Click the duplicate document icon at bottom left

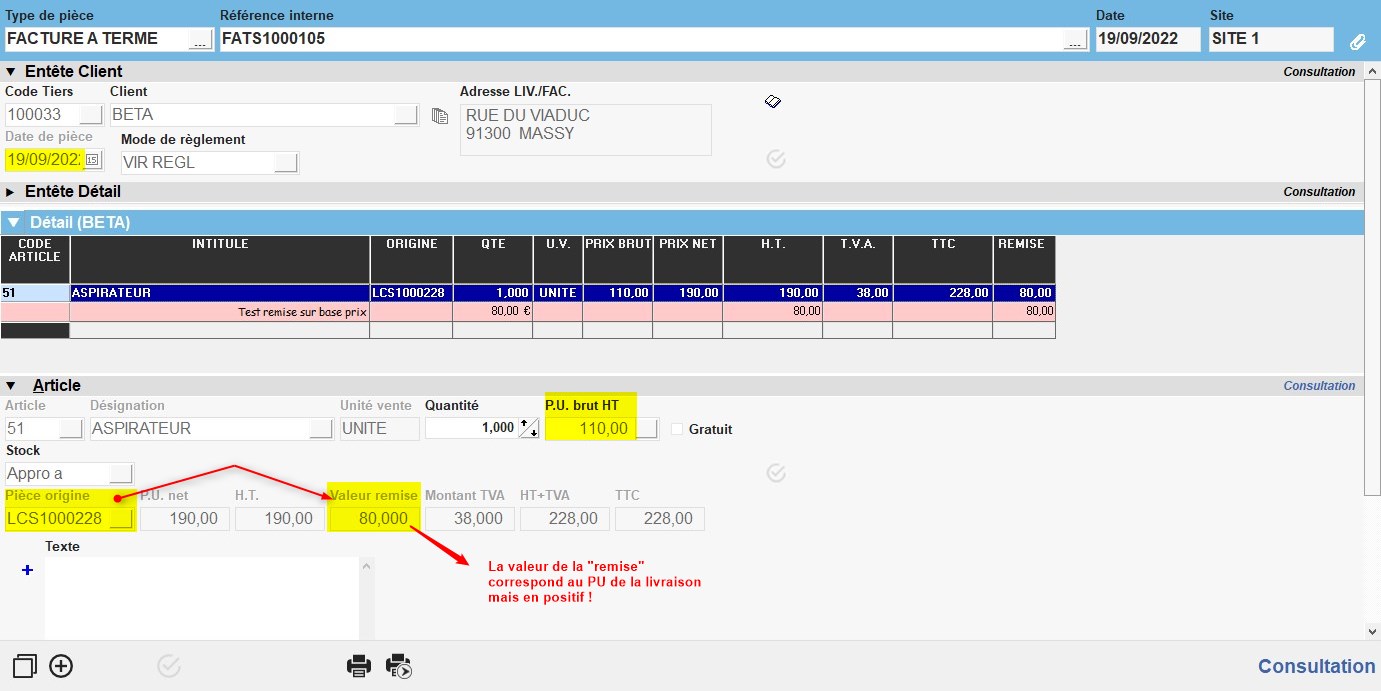[25, 666]
